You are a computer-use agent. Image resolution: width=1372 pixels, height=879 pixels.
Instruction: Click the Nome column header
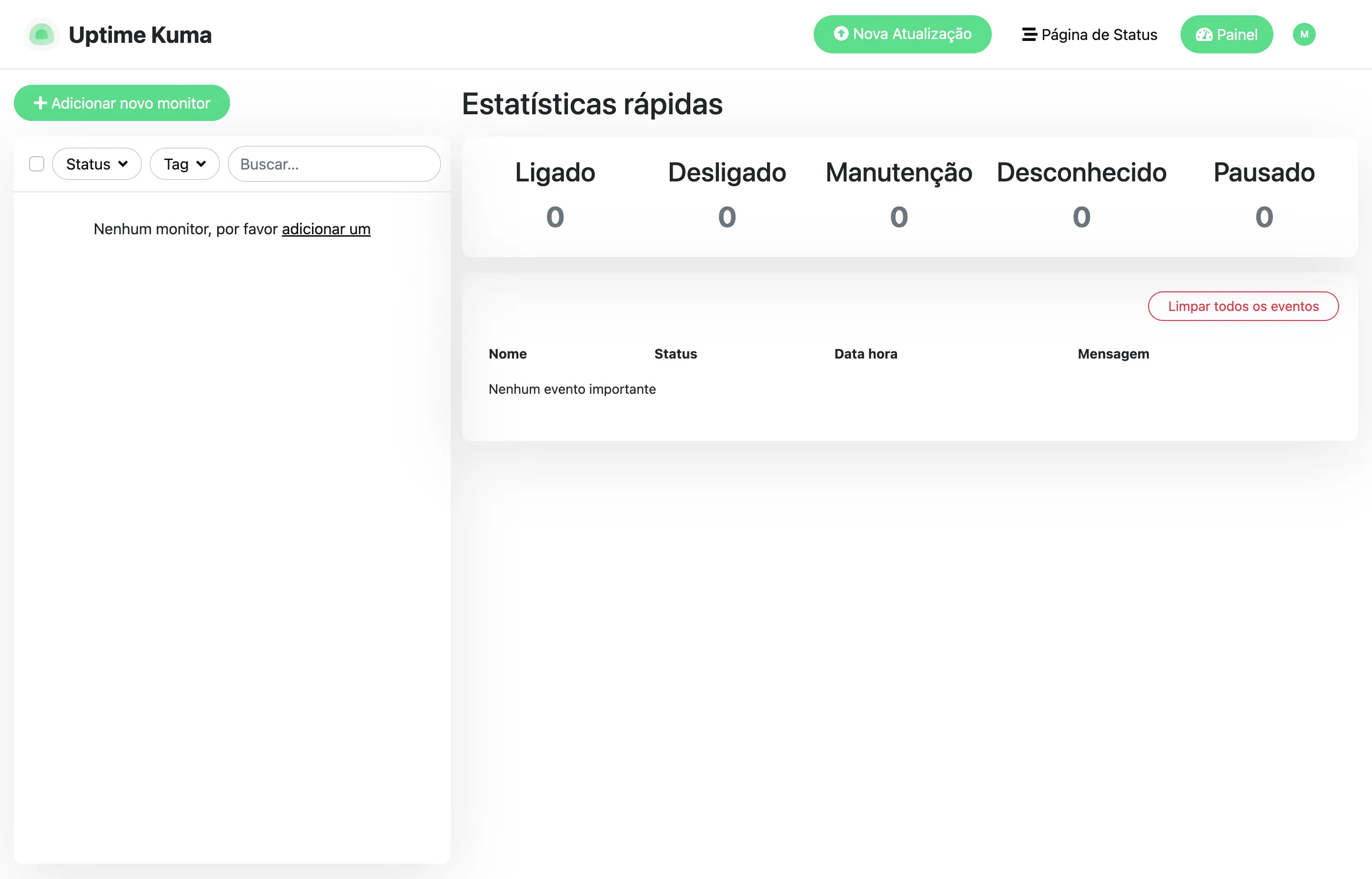click(x=507, y=354)
